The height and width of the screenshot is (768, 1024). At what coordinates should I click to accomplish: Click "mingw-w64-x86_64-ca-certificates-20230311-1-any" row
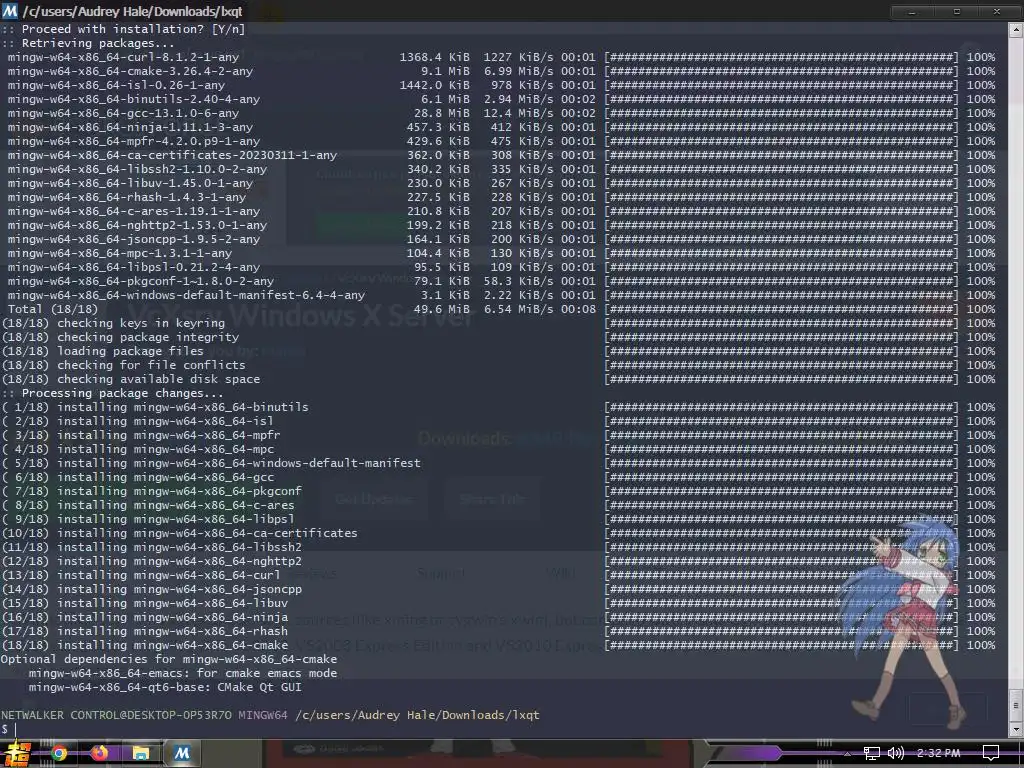point(501,155)
